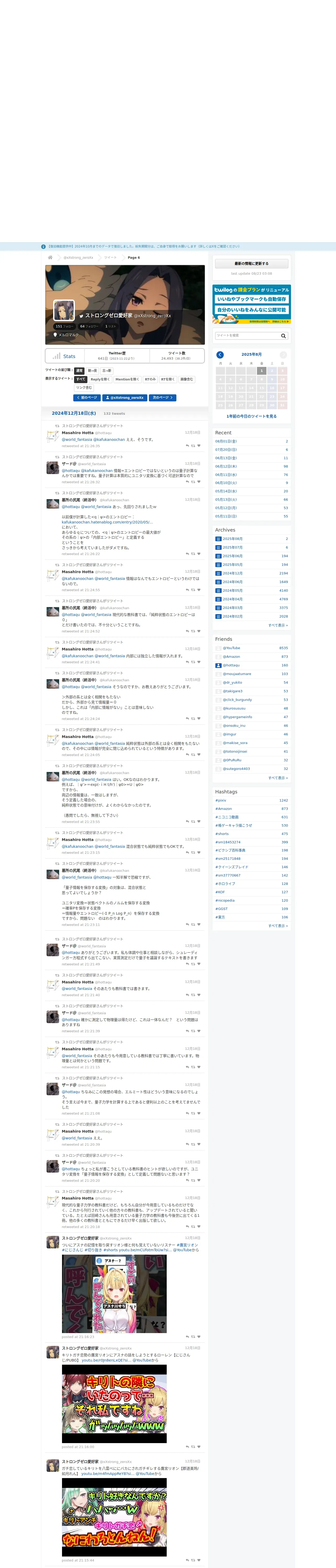This screenshot has height=1568, width=336.
Task: Open @xXstrong_zeroXx breadcrumb item
Action: (79, 257)
